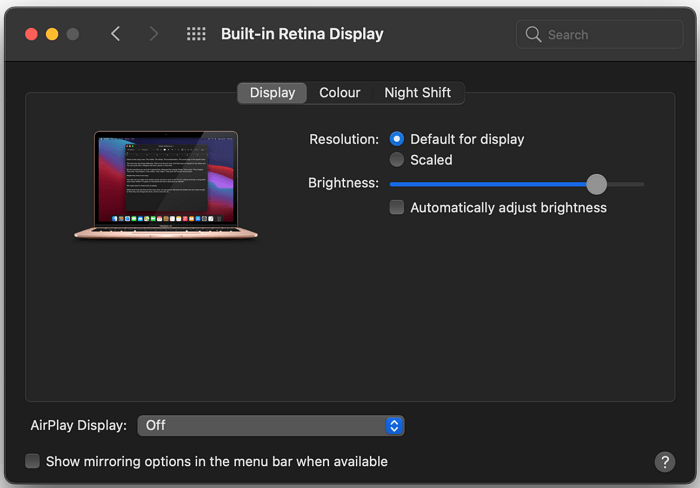This screenshot has width=700, height=488.
Task: Open the Night Shift tab
Action: pos(417,92)
